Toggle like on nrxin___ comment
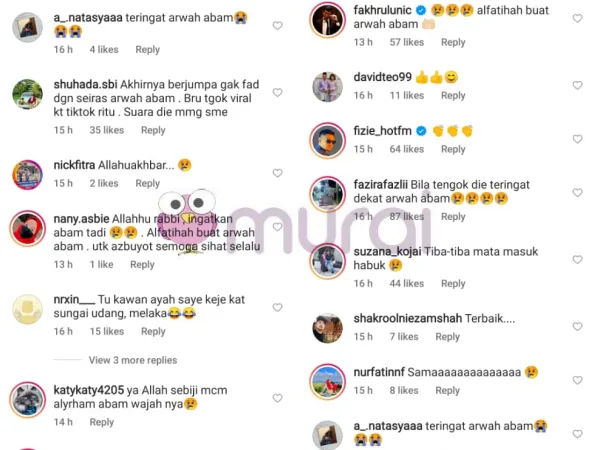The height and width of the screenshot is (450, 600). pos(277,308)
